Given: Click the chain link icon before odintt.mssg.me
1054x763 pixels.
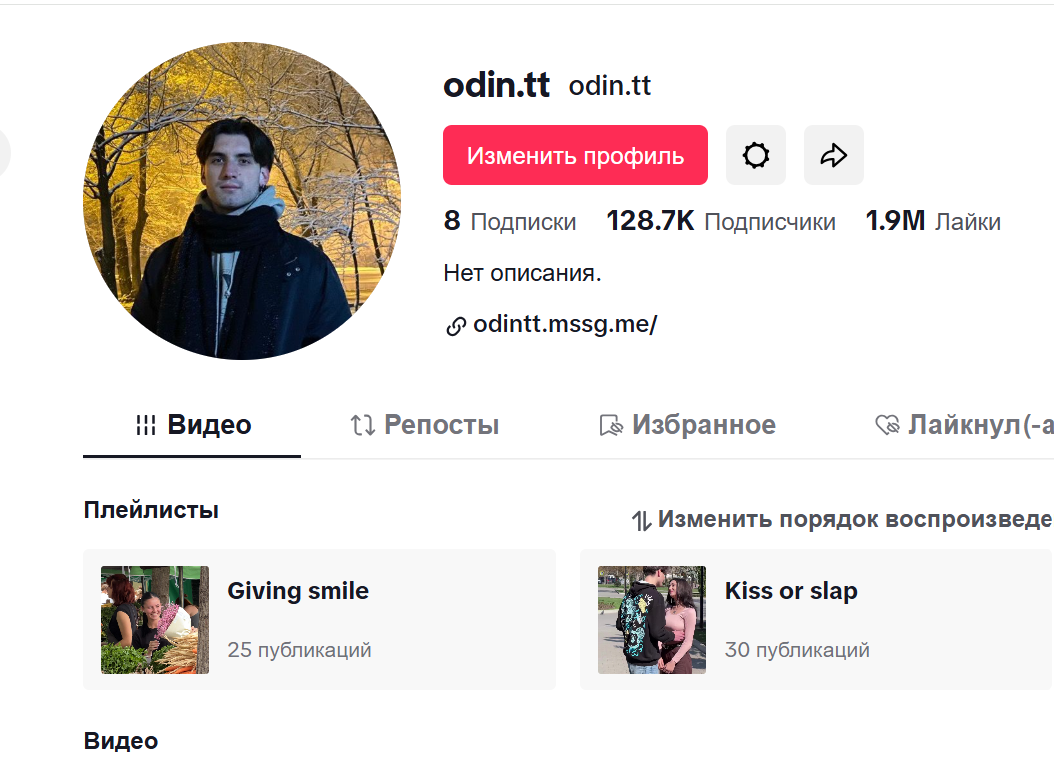Looking at the screenshot, I should pos(456,324).
